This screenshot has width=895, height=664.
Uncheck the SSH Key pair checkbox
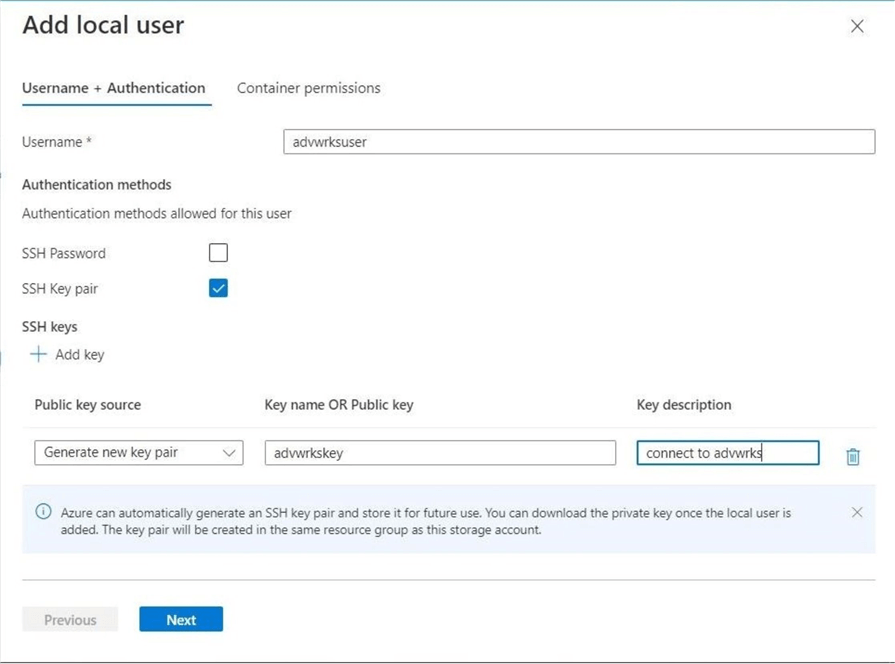click(x=218, y=288)
